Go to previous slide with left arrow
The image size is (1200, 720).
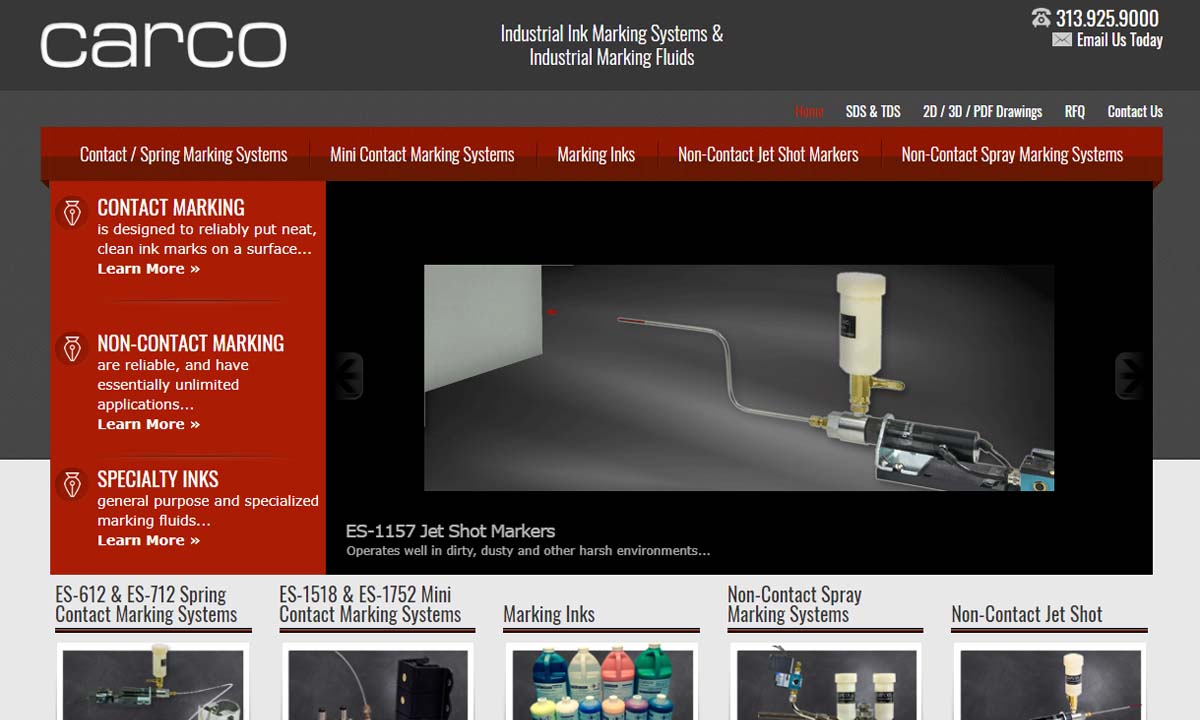[349, 376]
